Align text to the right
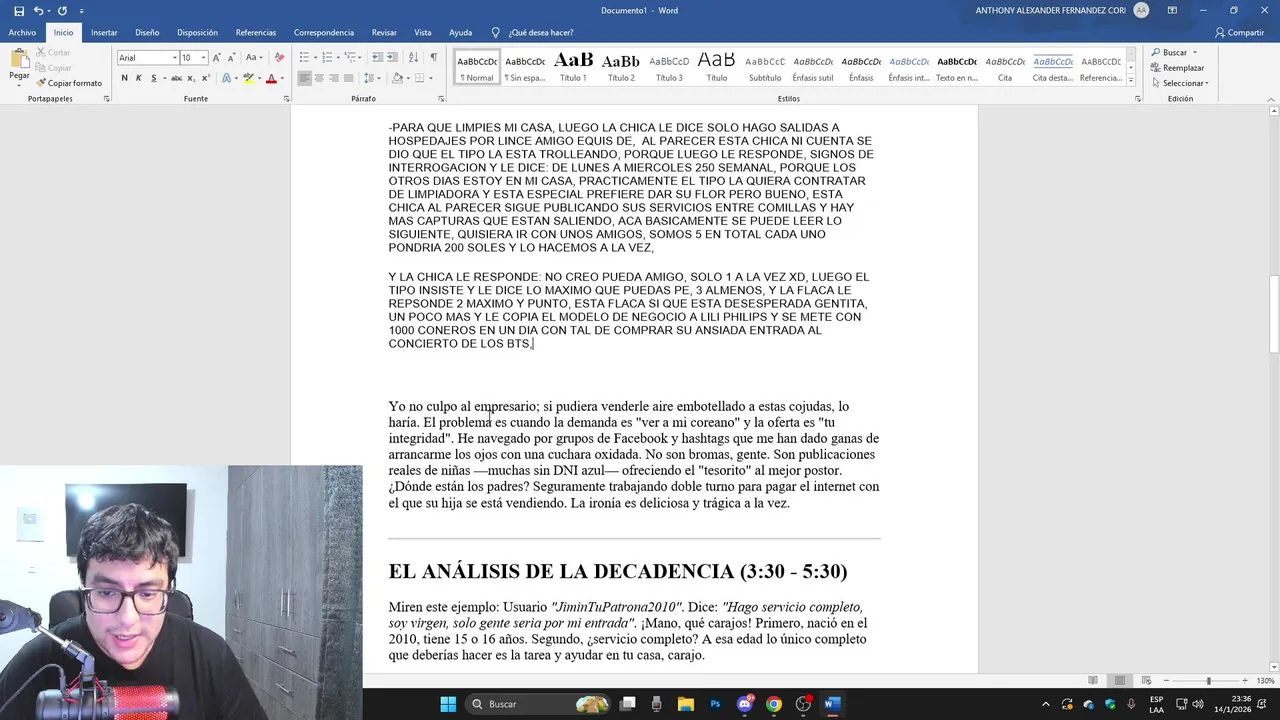 pos(333,78)
